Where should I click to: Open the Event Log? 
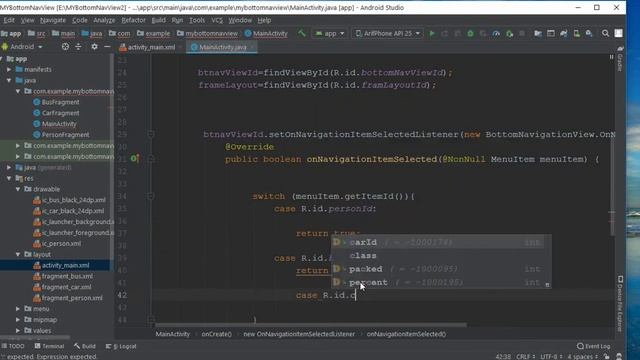(x=594, y=346)
